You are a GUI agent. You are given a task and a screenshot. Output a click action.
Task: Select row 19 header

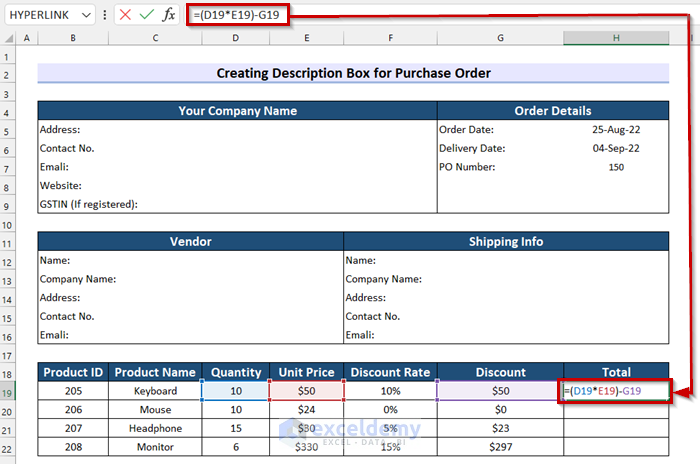7,393
